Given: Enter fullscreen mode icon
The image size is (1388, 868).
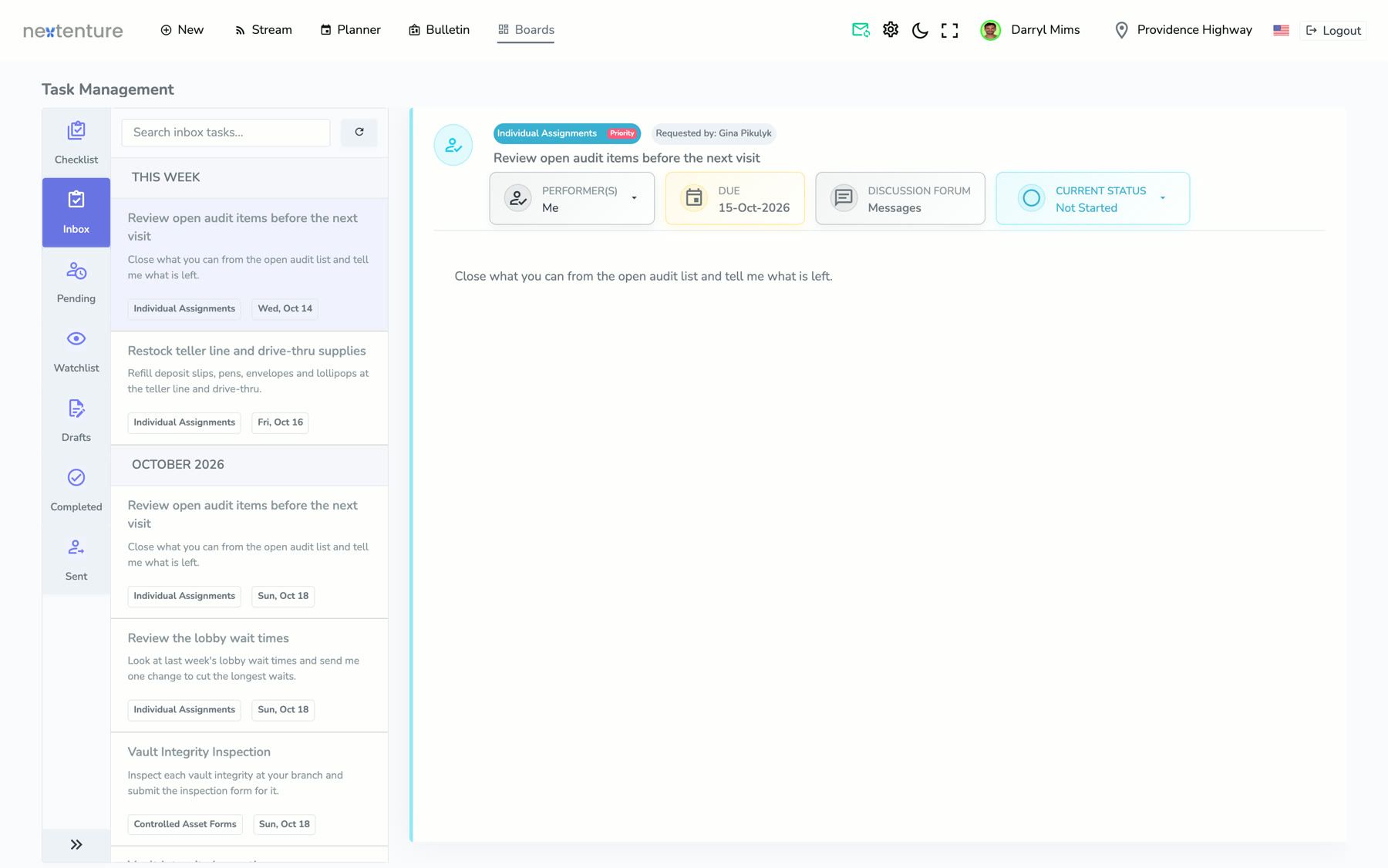Looking at the screenshot, I should click(949, 30).
